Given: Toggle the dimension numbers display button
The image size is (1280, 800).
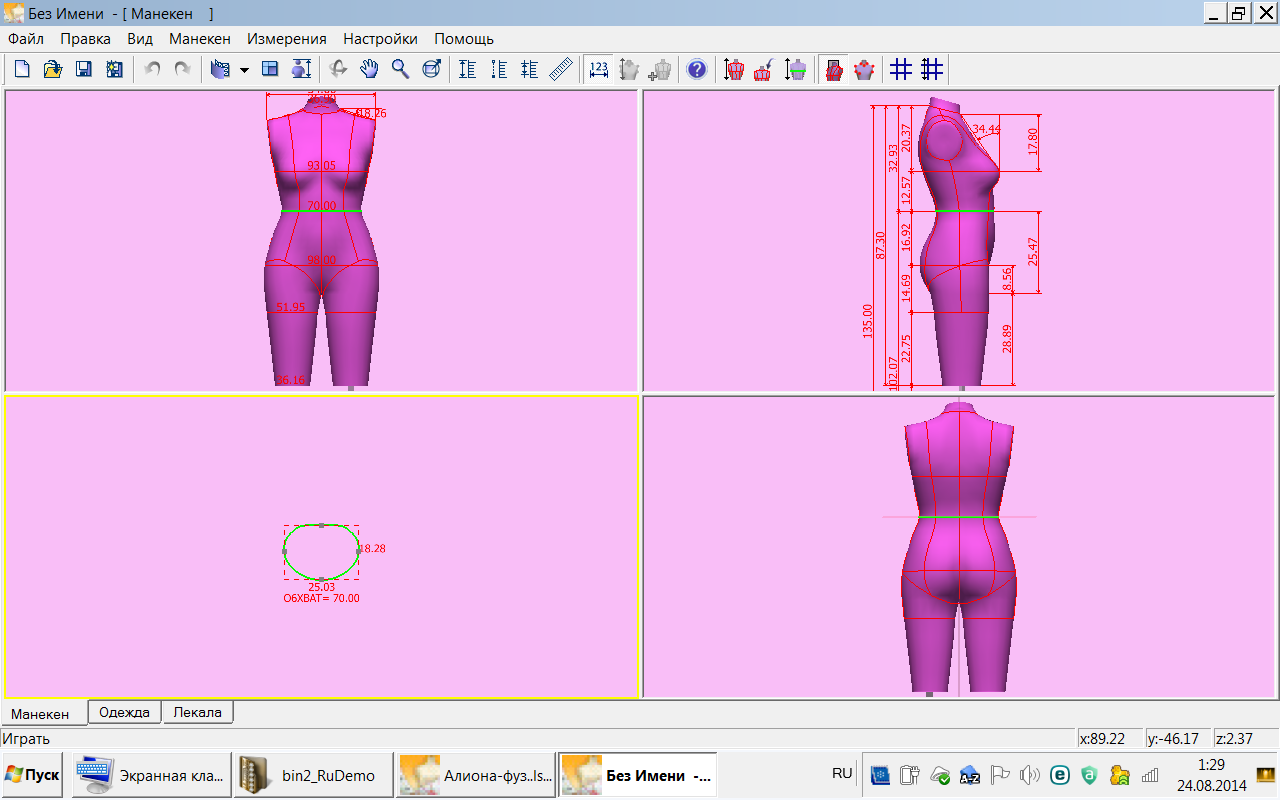Looking at the screenshot, I should pos(598,69).
